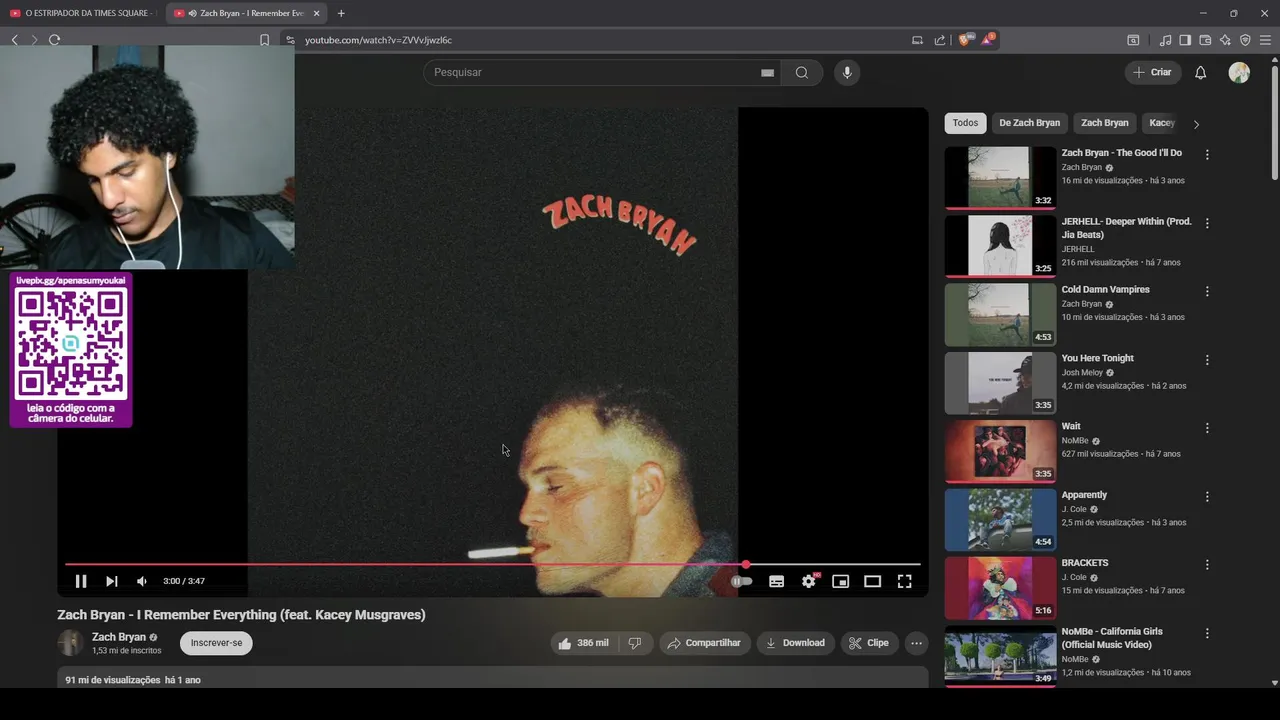Open options for The Good I'll Do video
Image resolution: width=1280 pixels, height=720 pixels.
(1207, 155)
